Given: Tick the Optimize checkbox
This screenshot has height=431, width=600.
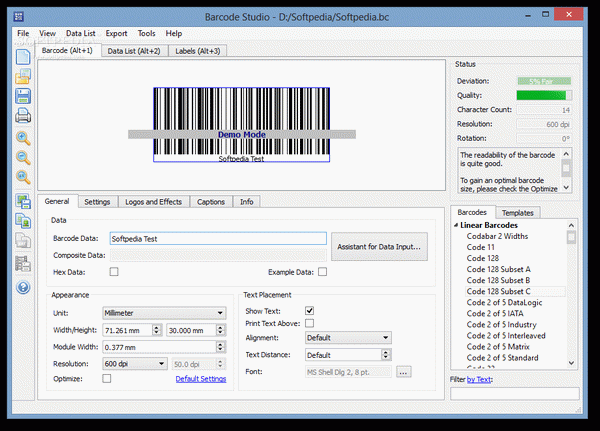Looking at the screenshot, I should (x=107, y=379).
